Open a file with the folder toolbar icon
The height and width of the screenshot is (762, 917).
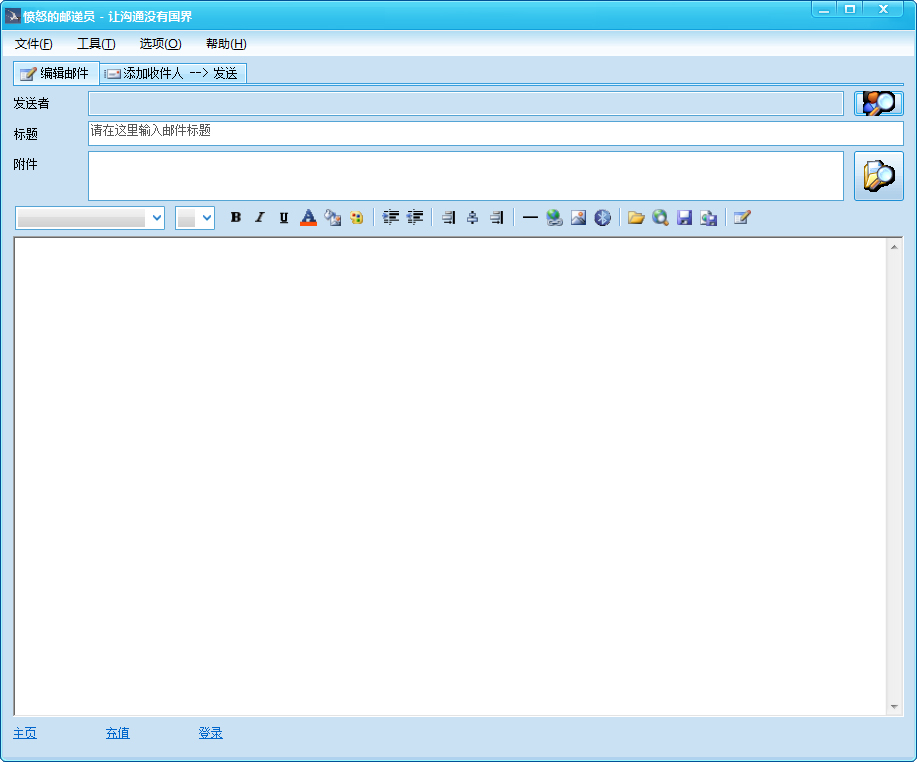637,217
